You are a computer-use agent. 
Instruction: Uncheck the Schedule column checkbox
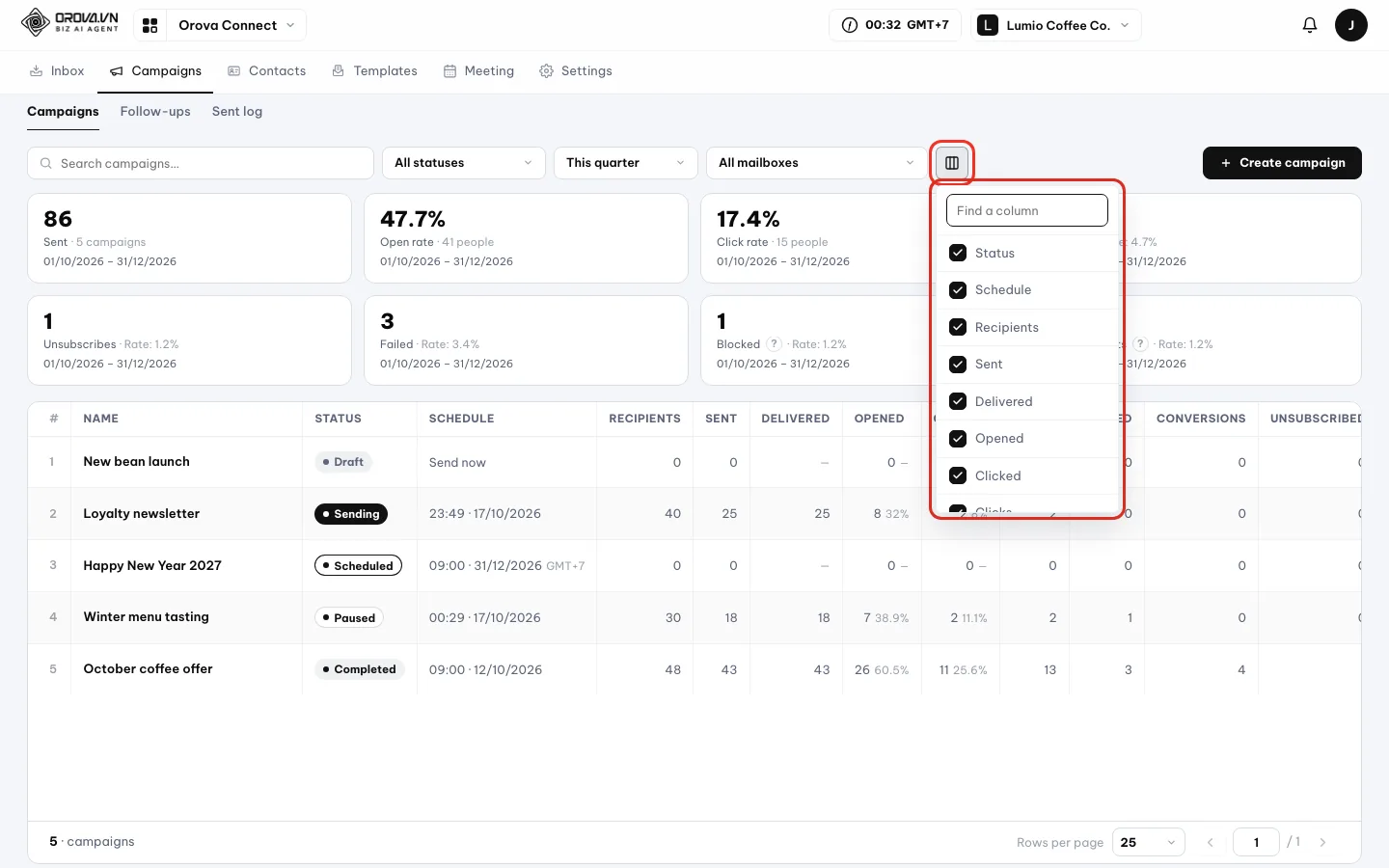tap(958, 290)
